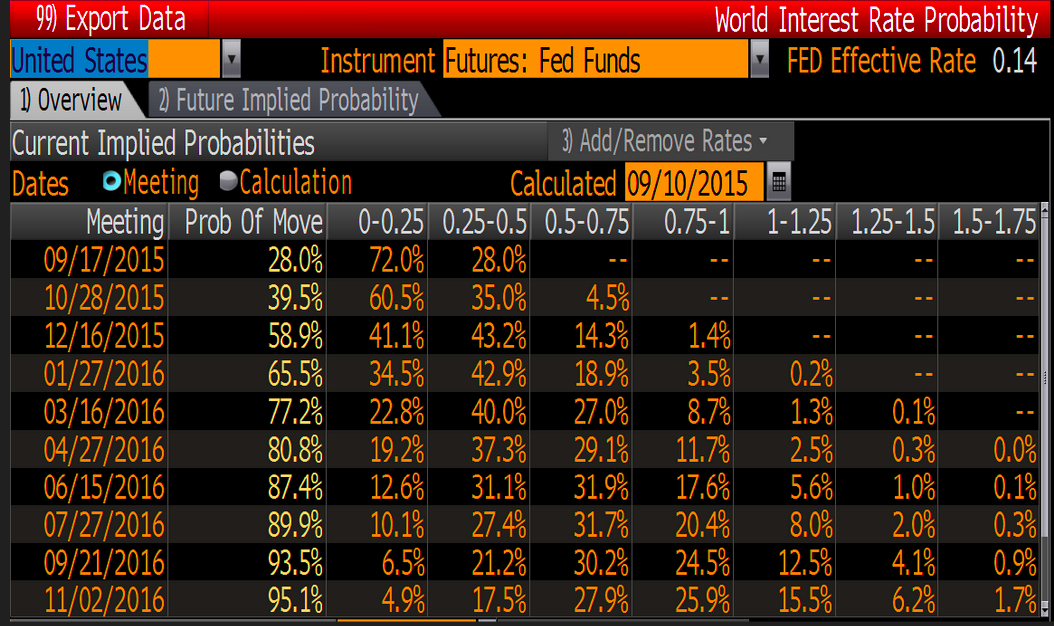
Task: Click the vertical scrollbar of the table
Action: coord(1045,410)
